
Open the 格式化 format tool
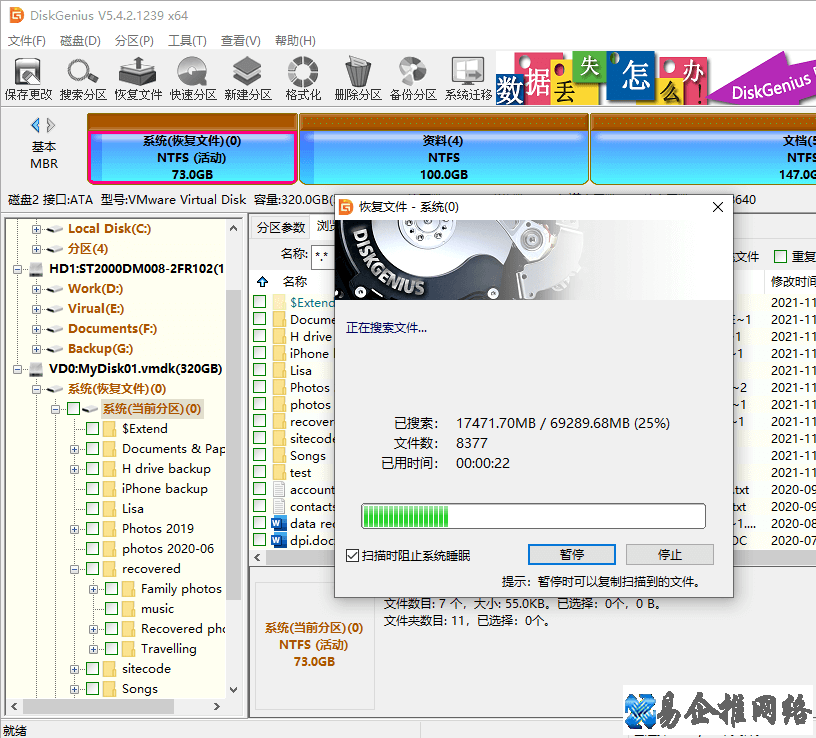[x=303, y=78]
